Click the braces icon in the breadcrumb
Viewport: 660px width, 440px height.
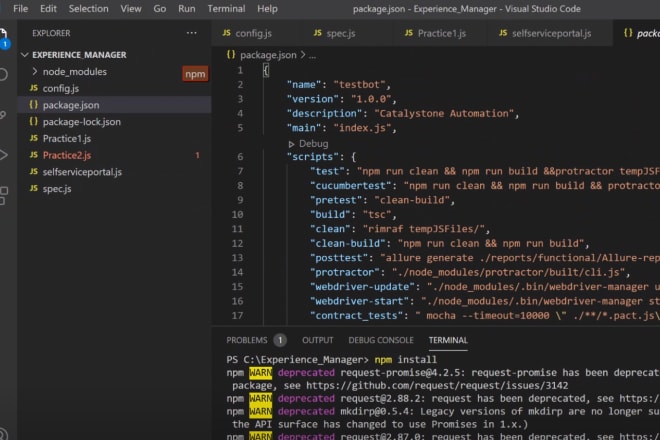(x=231, y=54)
